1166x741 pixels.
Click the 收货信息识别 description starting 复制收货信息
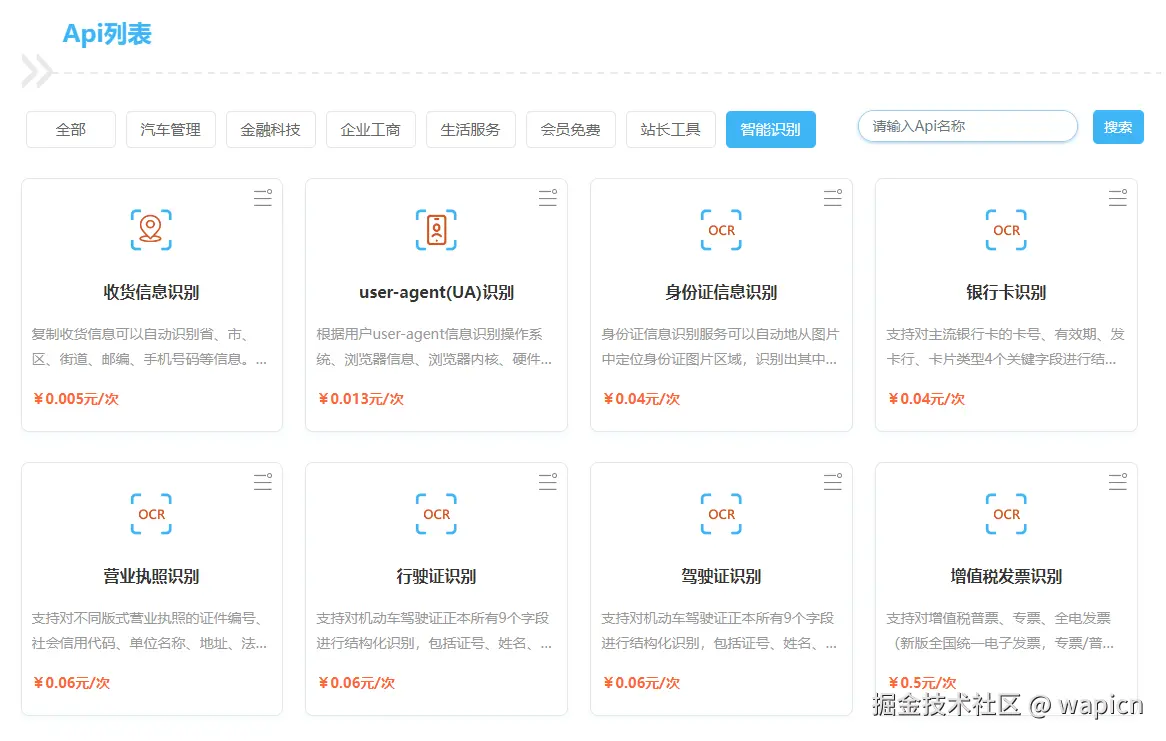(149, 347)
